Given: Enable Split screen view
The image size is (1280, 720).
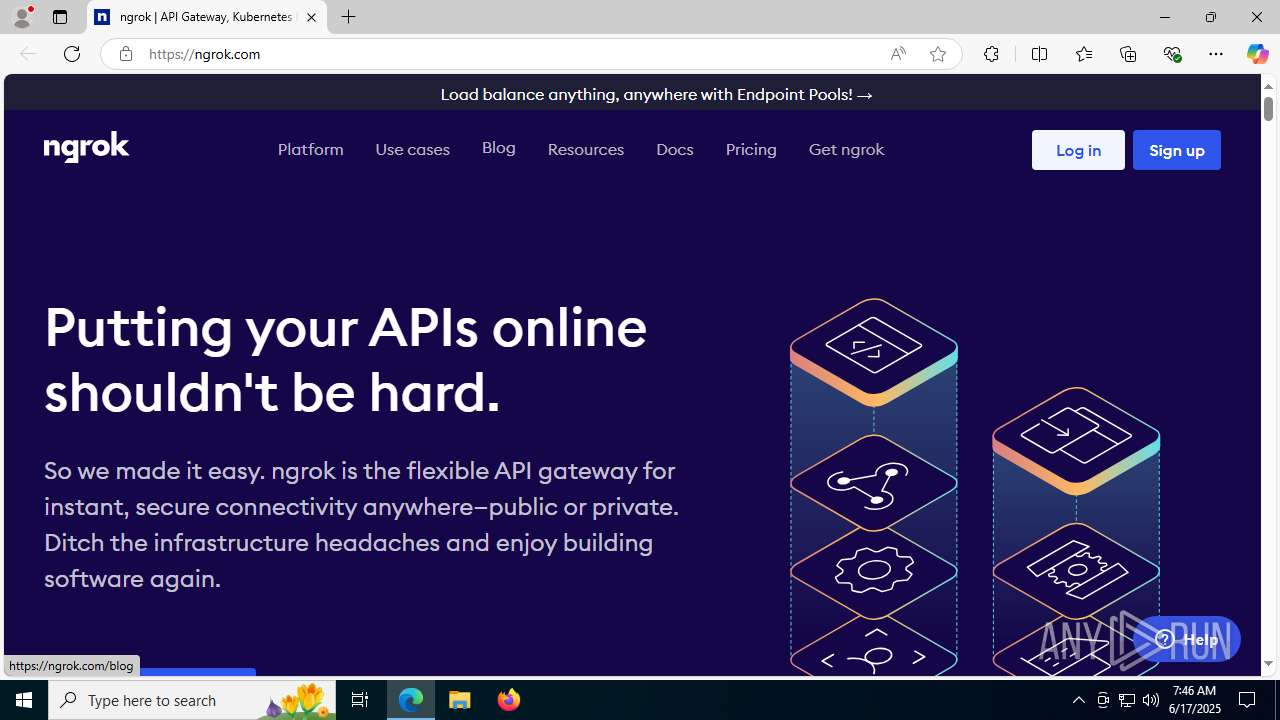Looking at the screenshot, I should [1040, 54].
